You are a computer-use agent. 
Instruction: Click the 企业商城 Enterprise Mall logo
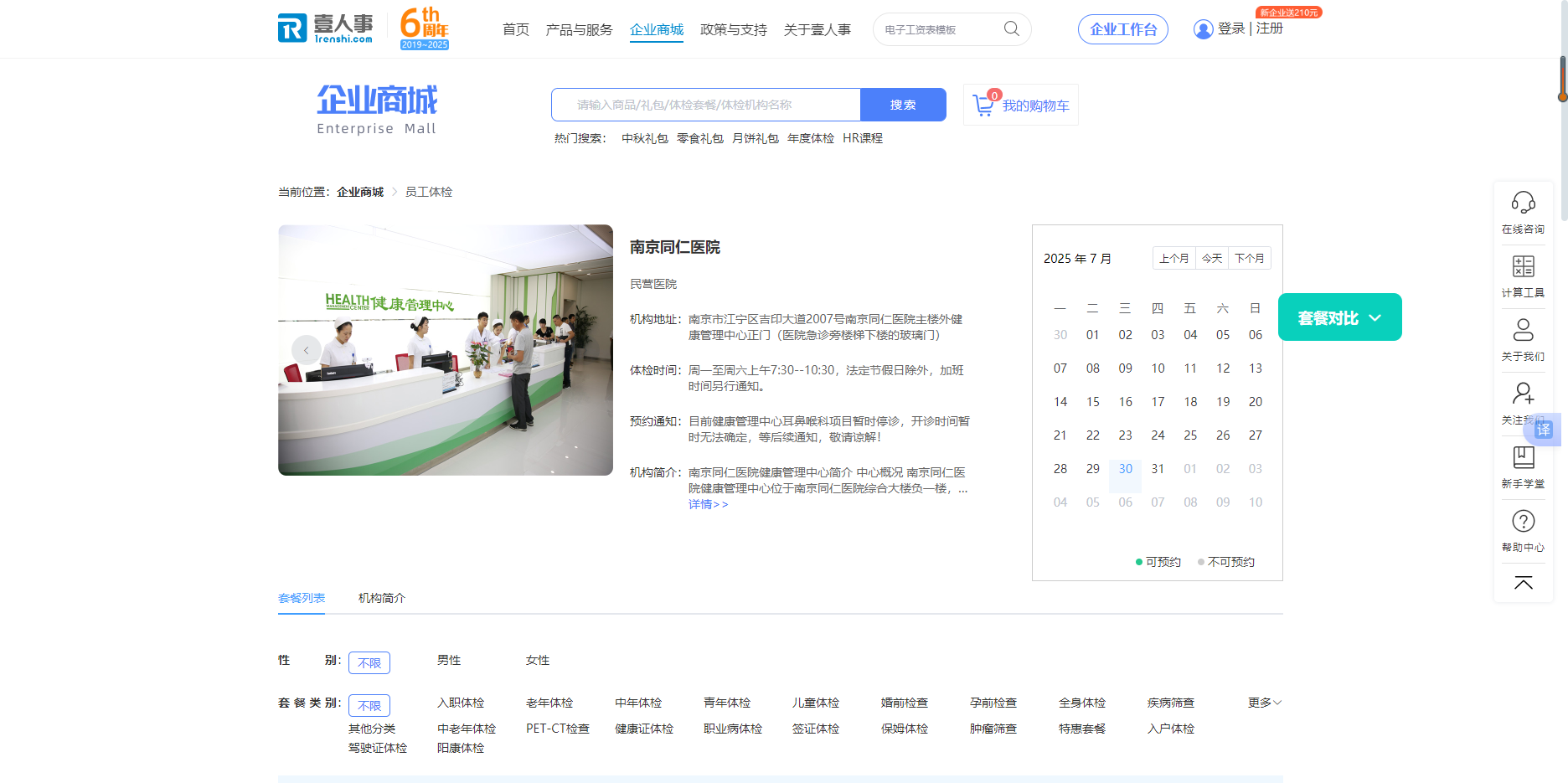[x=377, y=110]
